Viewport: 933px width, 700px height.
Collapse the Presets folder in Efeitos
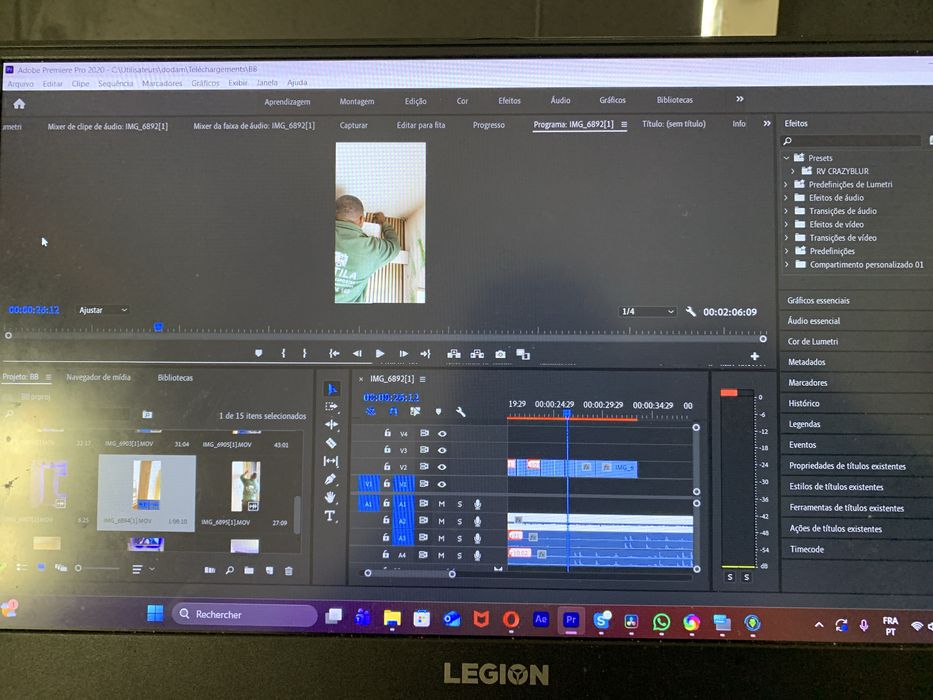(x=787, y=158)
